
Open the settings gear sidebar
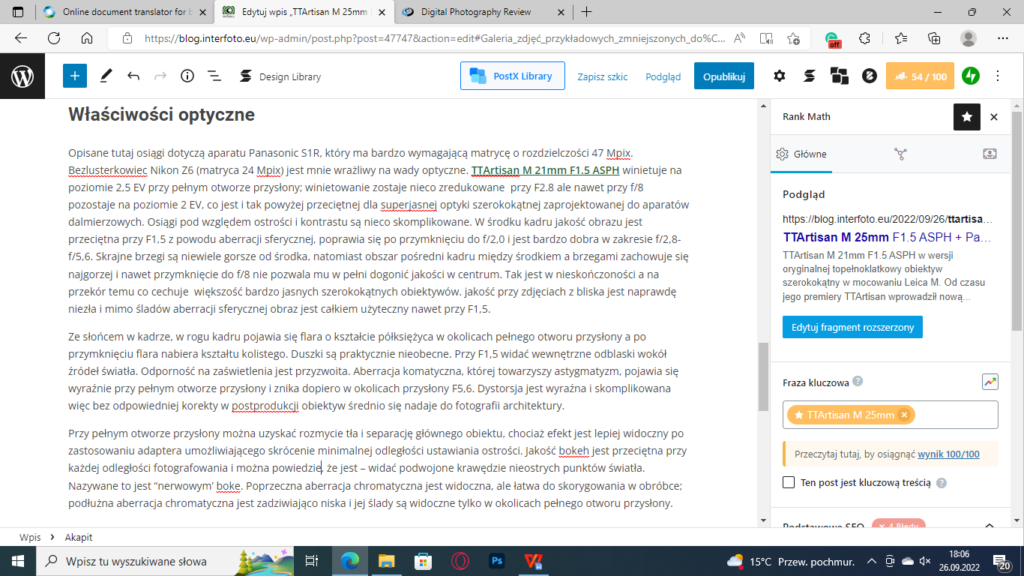click(x=779, y=76)
